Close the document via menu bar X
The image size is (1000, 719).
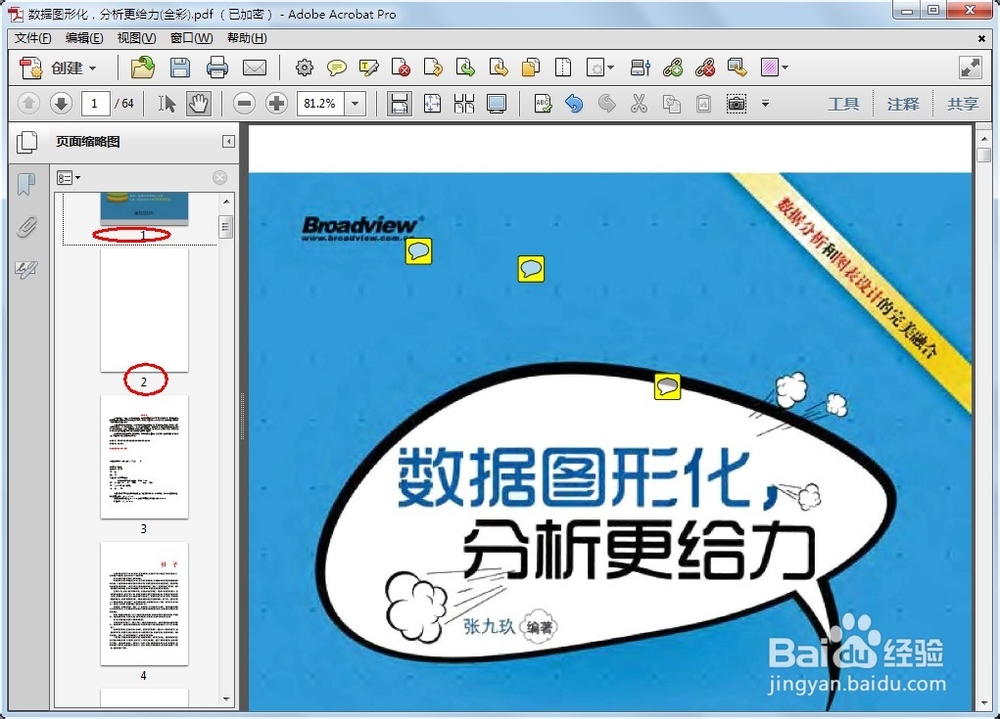coord(982,39)
